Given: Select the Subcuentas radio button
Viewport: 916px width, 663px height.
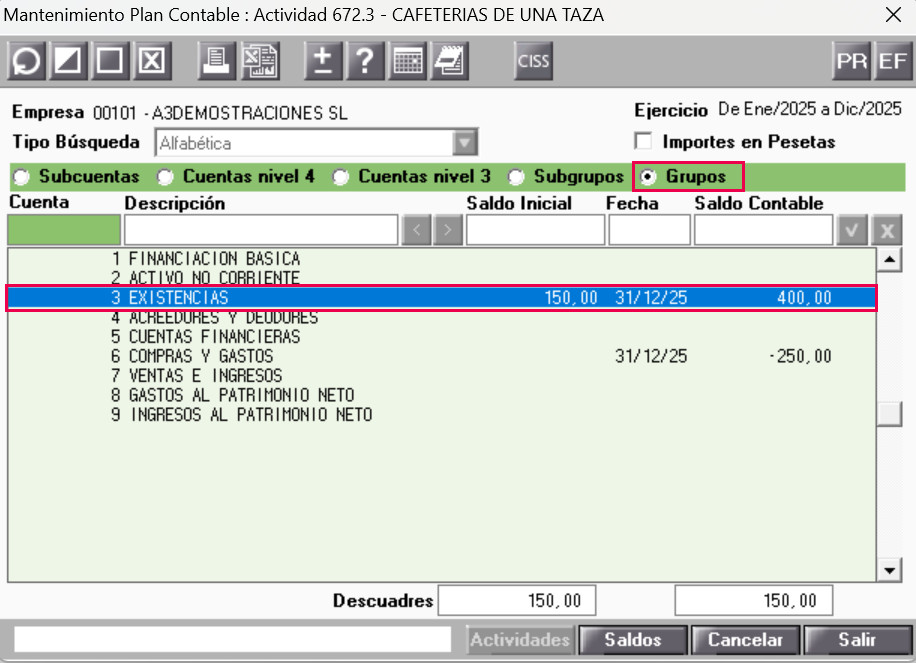Looking at the screenshot, I should pyautogui.click(x=22, y=176).
